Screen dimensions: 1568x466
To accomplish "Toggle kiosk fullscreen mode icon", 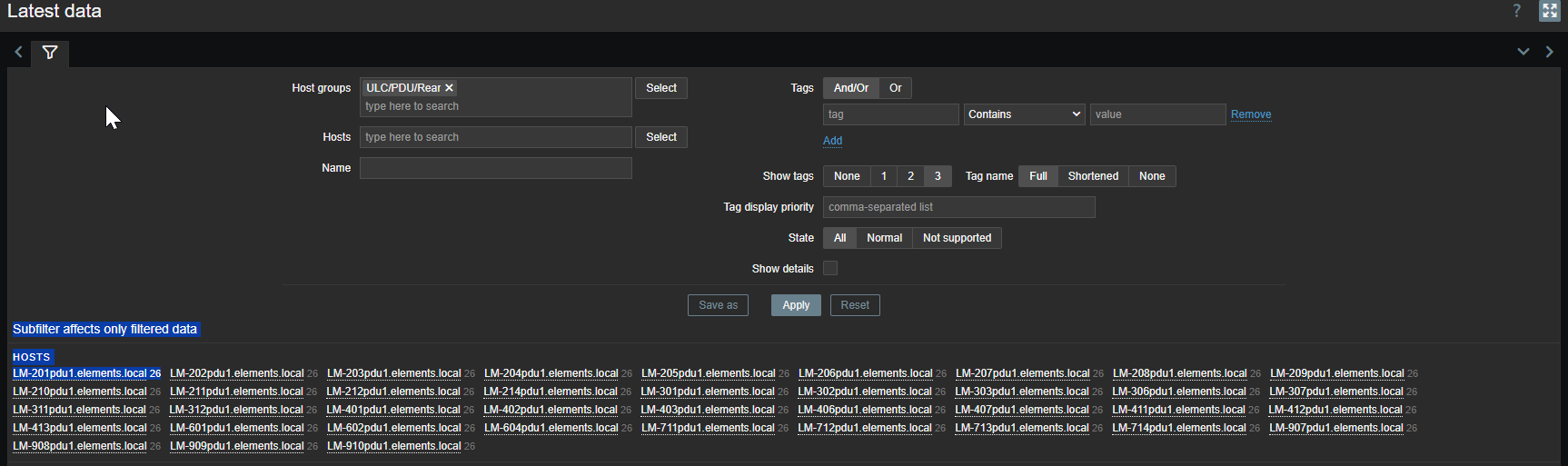I will (1549, 11).
